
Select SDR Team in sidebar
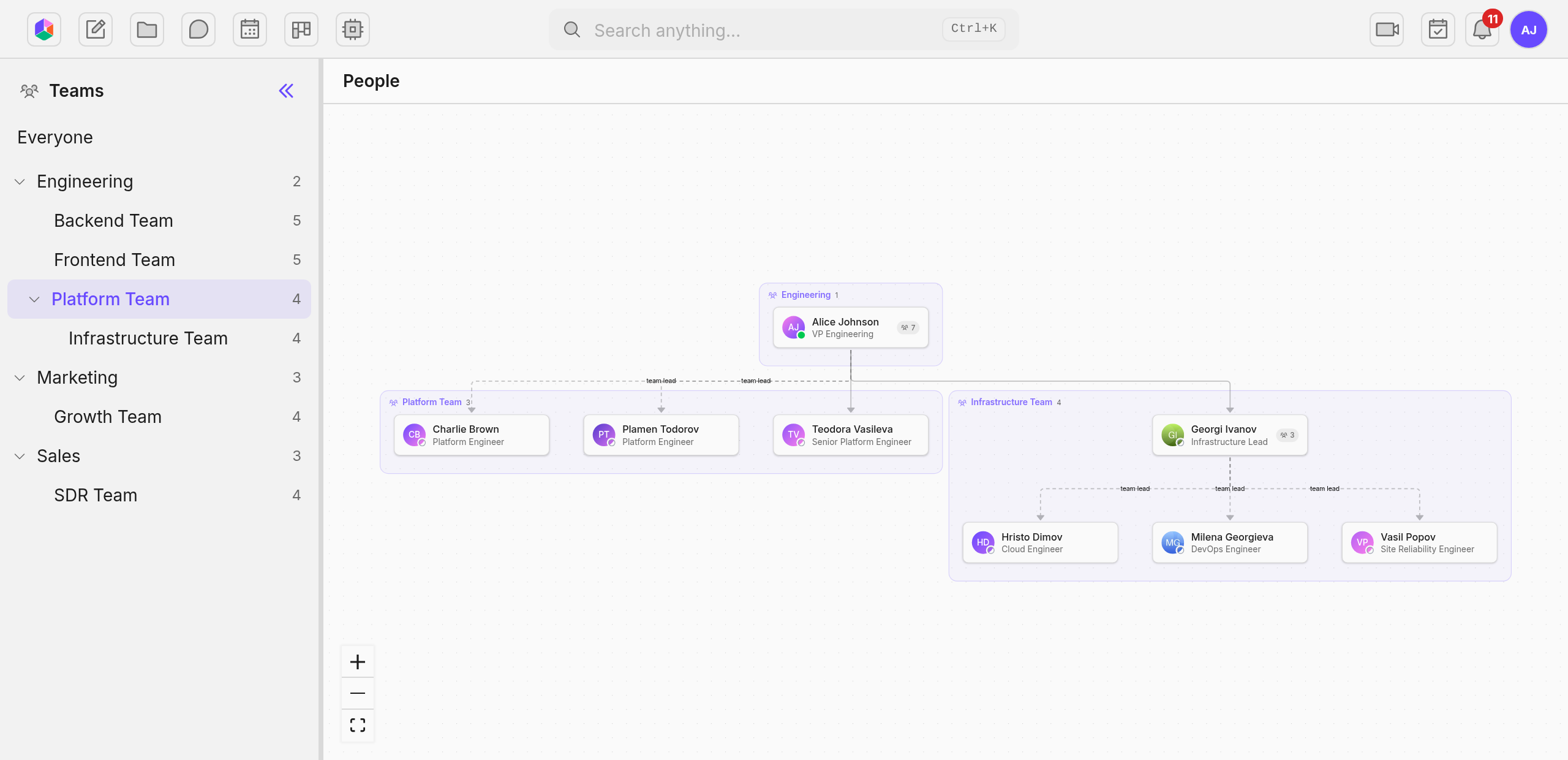point(159,495)
